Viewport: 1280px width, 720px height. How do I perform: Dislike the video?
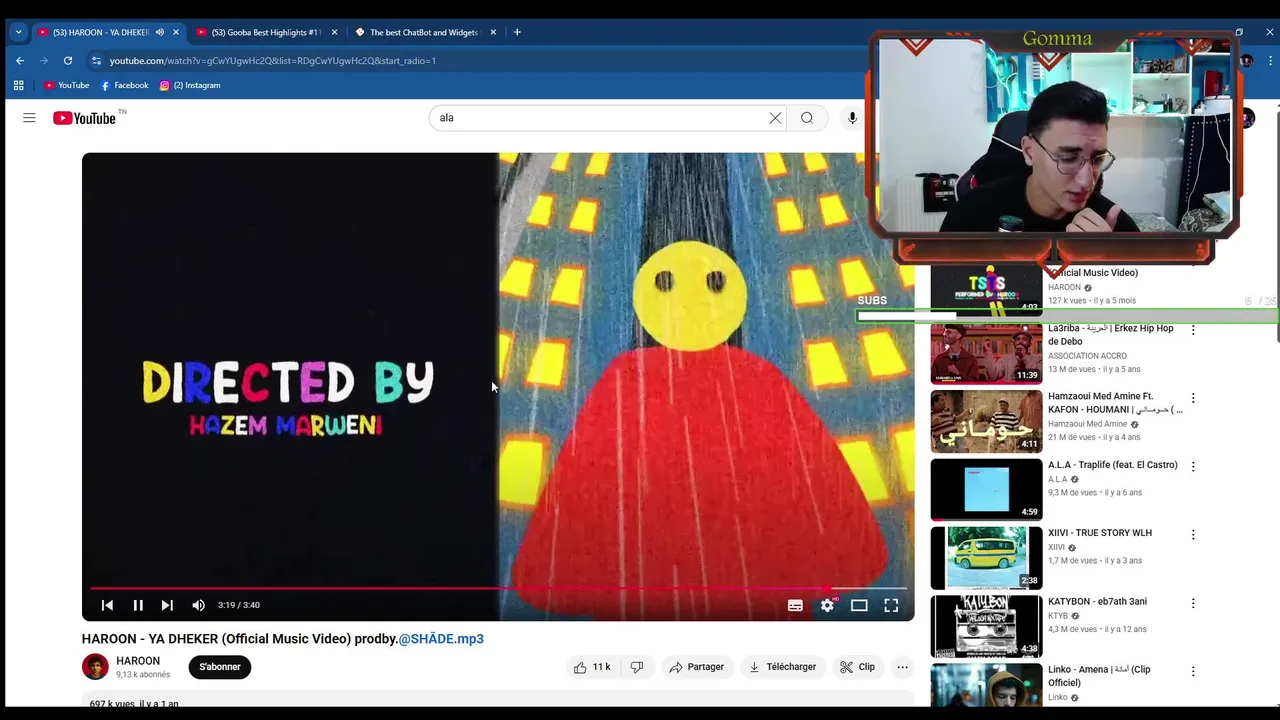point(637,667)
